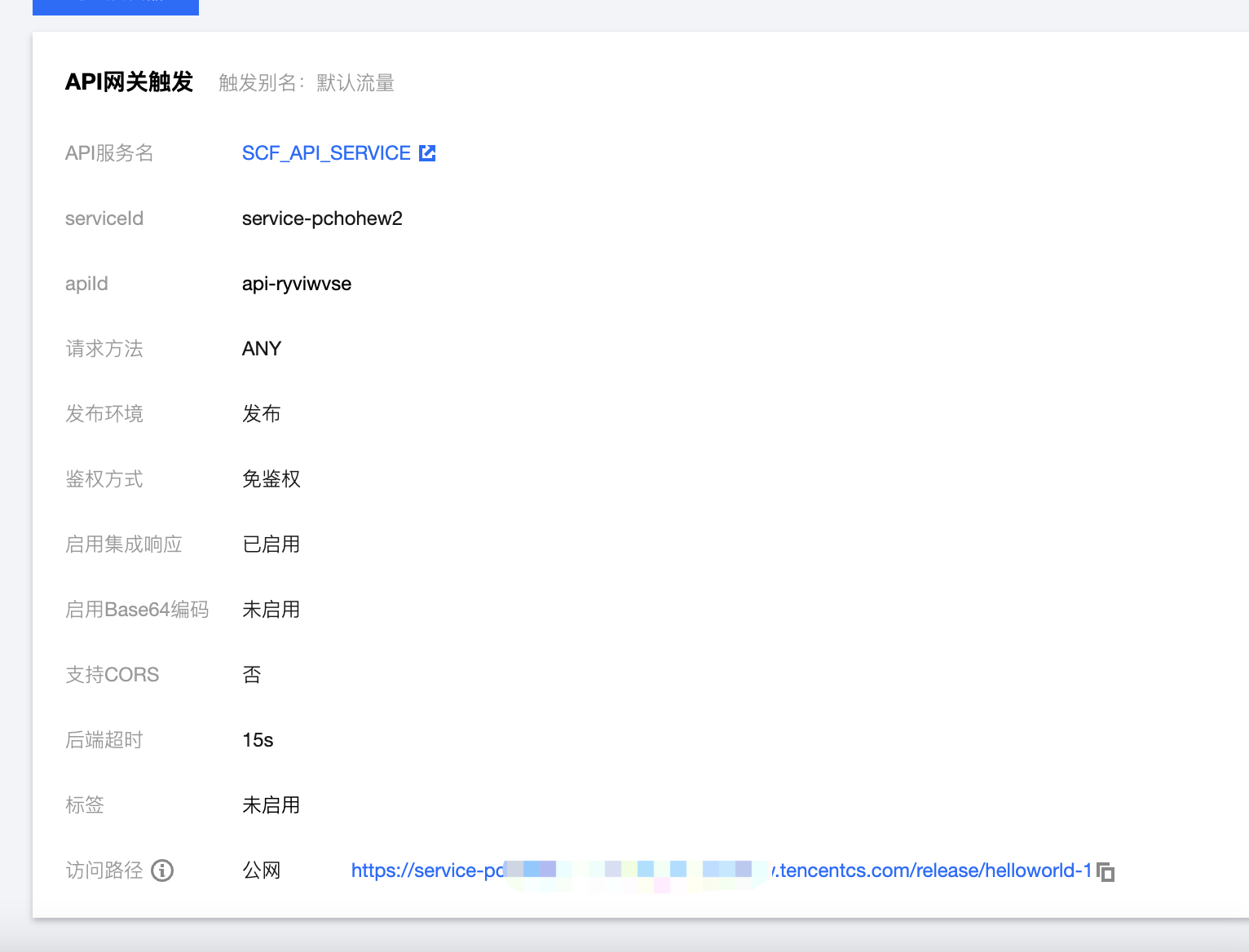1249x952 pixels.
Task: Click the ANY request method value
Action: [262, 349]
